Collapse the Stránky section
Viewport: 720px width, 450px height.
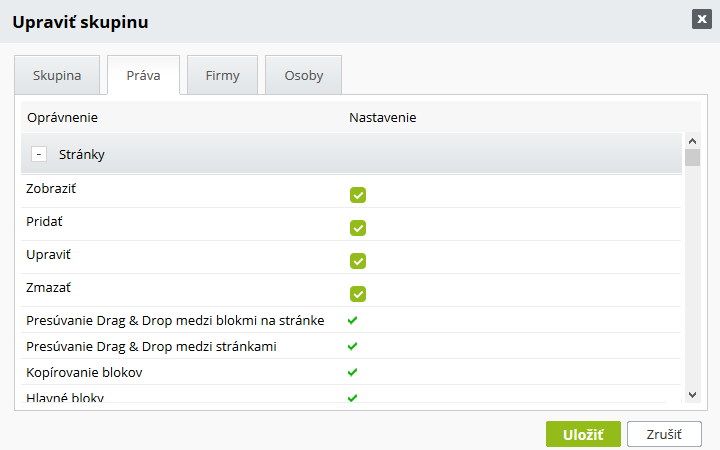(x=39, y=155)
